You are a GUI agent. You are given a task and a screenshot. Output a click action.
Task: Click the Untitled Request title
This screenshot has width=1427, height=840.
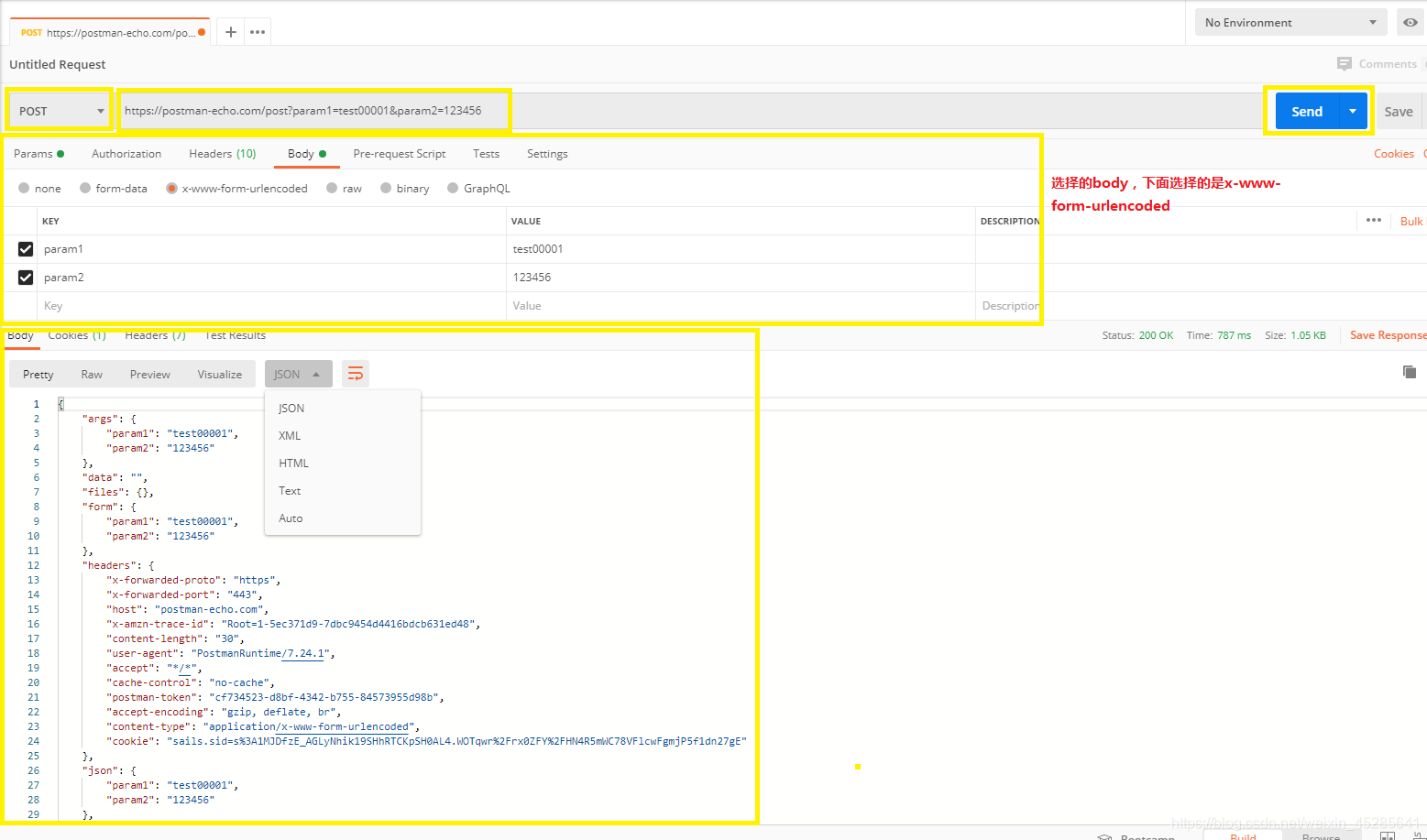click(58, 64)
